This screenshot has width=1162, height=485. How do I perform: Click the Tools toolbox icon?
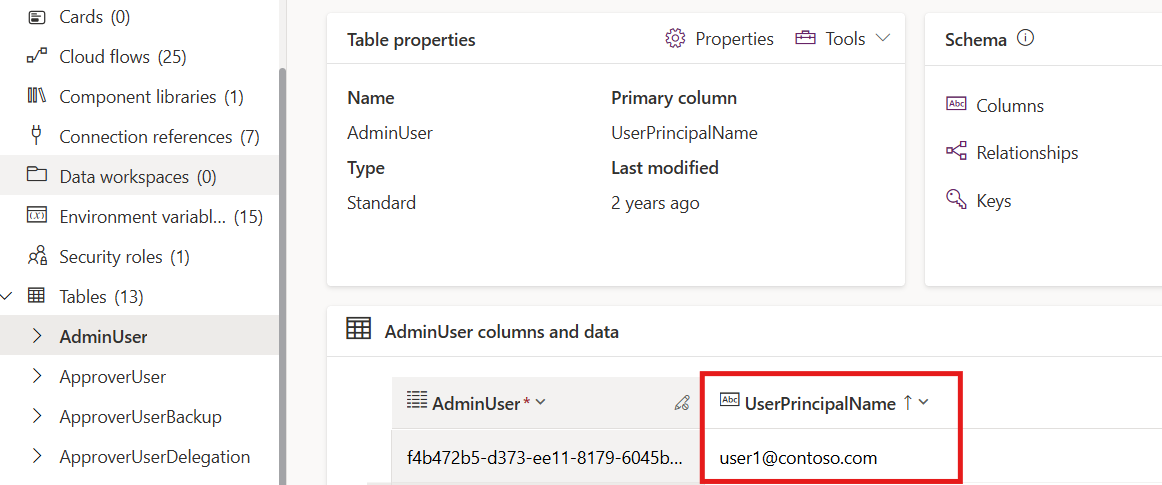tap(805, 39)
